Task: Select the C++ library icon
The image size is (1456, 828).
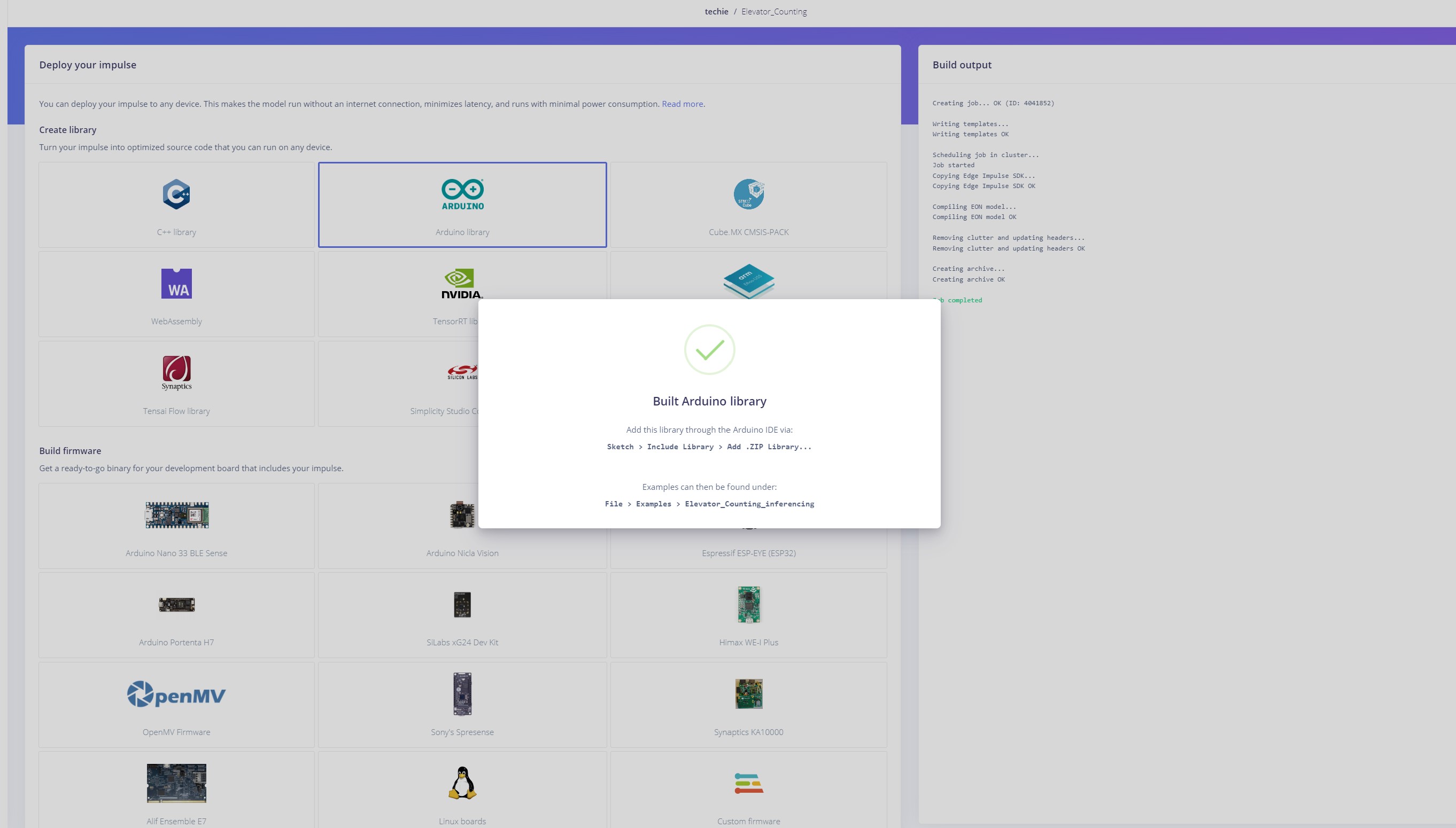Action: click(176, 194)
